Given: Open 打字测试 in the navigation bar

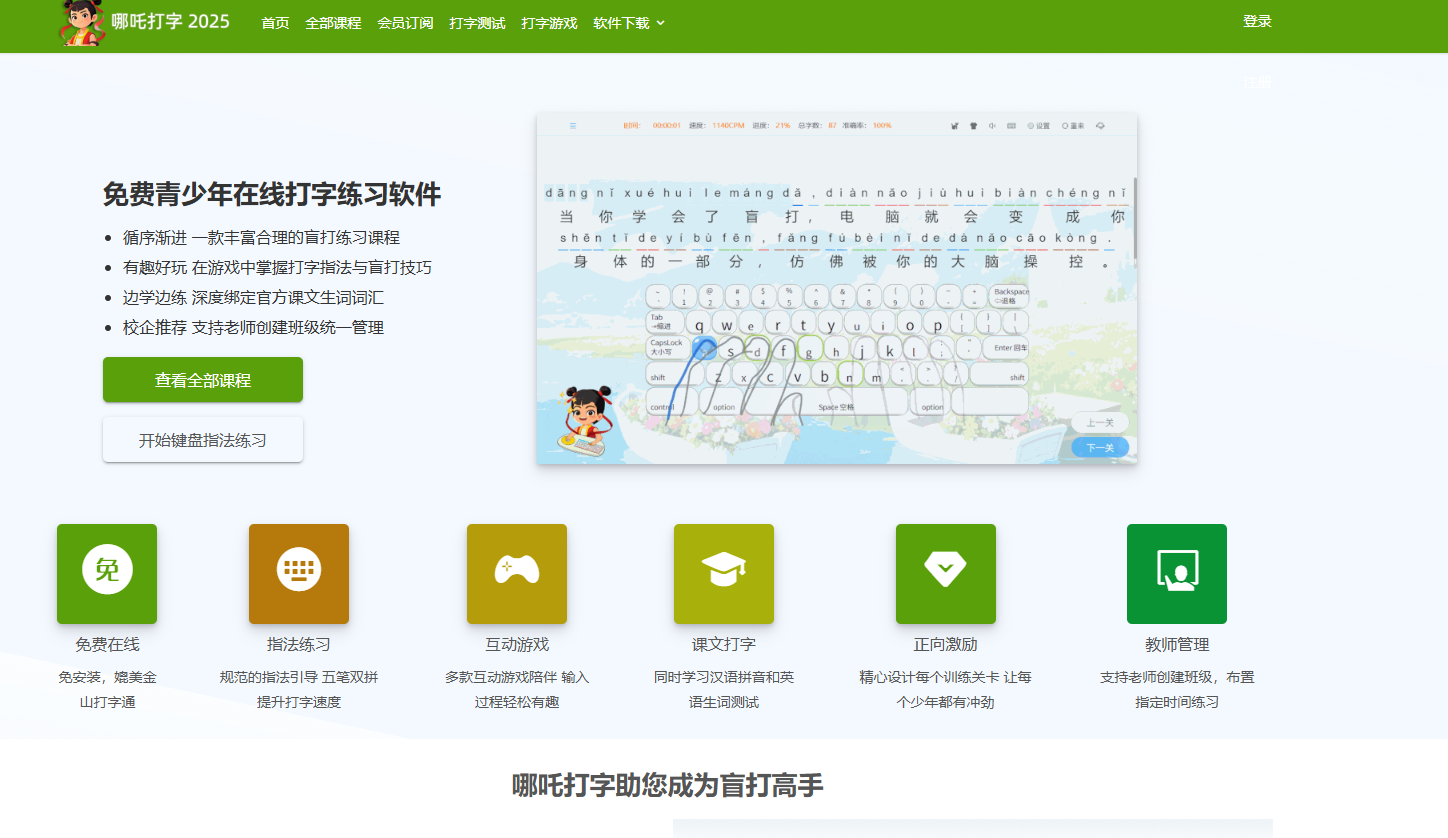Looking at the screenshot, I should (477, 23).
